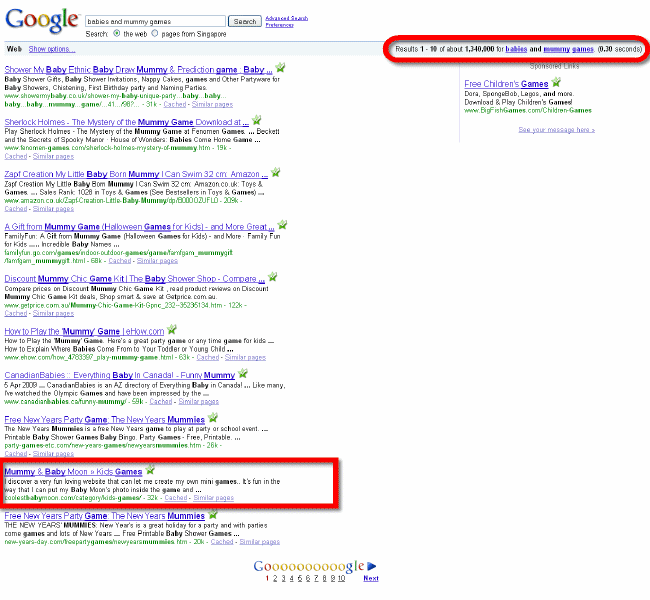Click the Web tab label

[x=14, y=49]
